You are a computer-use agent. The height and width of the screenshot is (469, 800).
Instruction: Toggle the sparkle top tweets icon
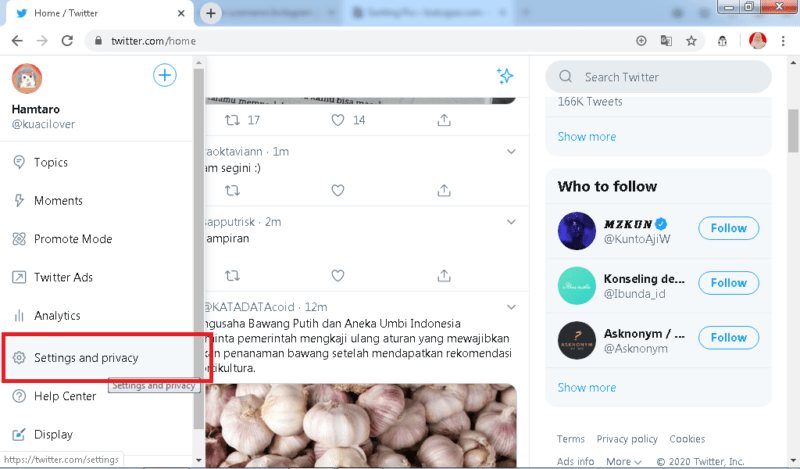505,76
